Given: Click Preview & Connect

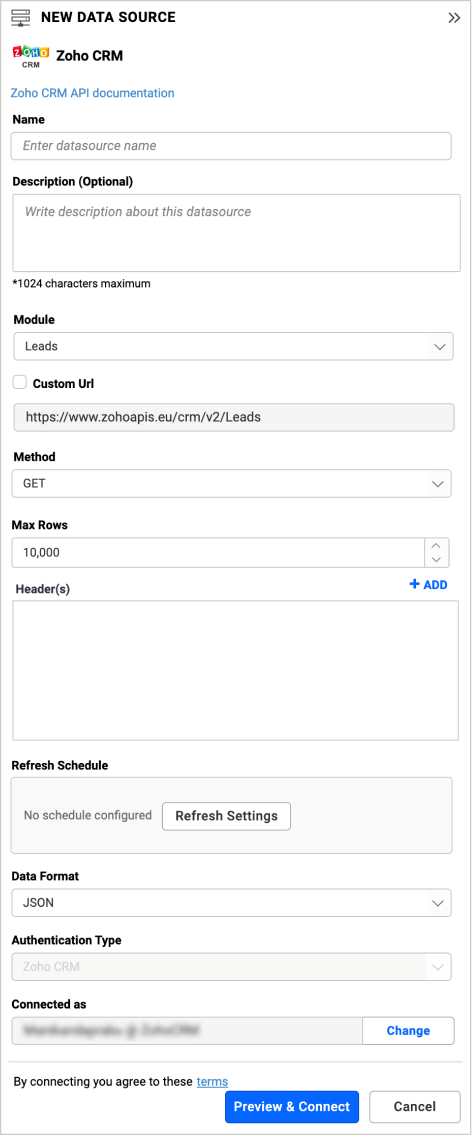Looking at the screenshot, I should pos(291,1106).
